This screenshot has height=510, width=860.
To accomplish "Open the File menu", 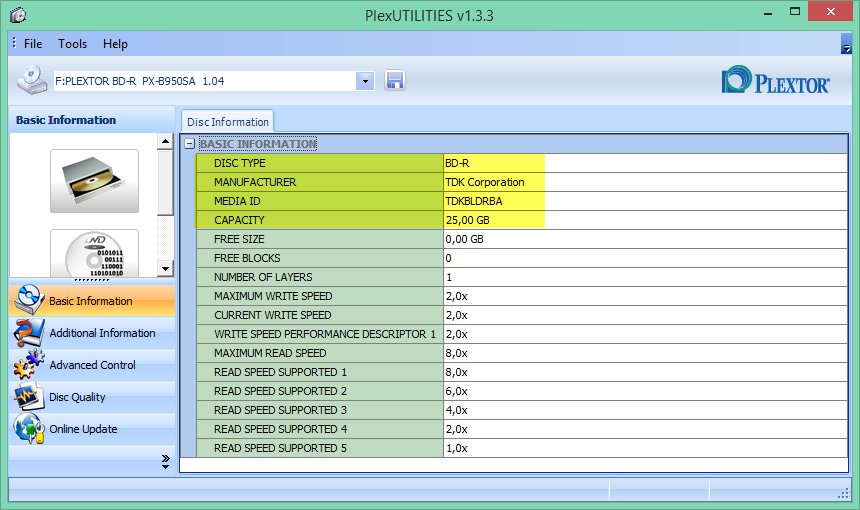I will click(33, 44).
